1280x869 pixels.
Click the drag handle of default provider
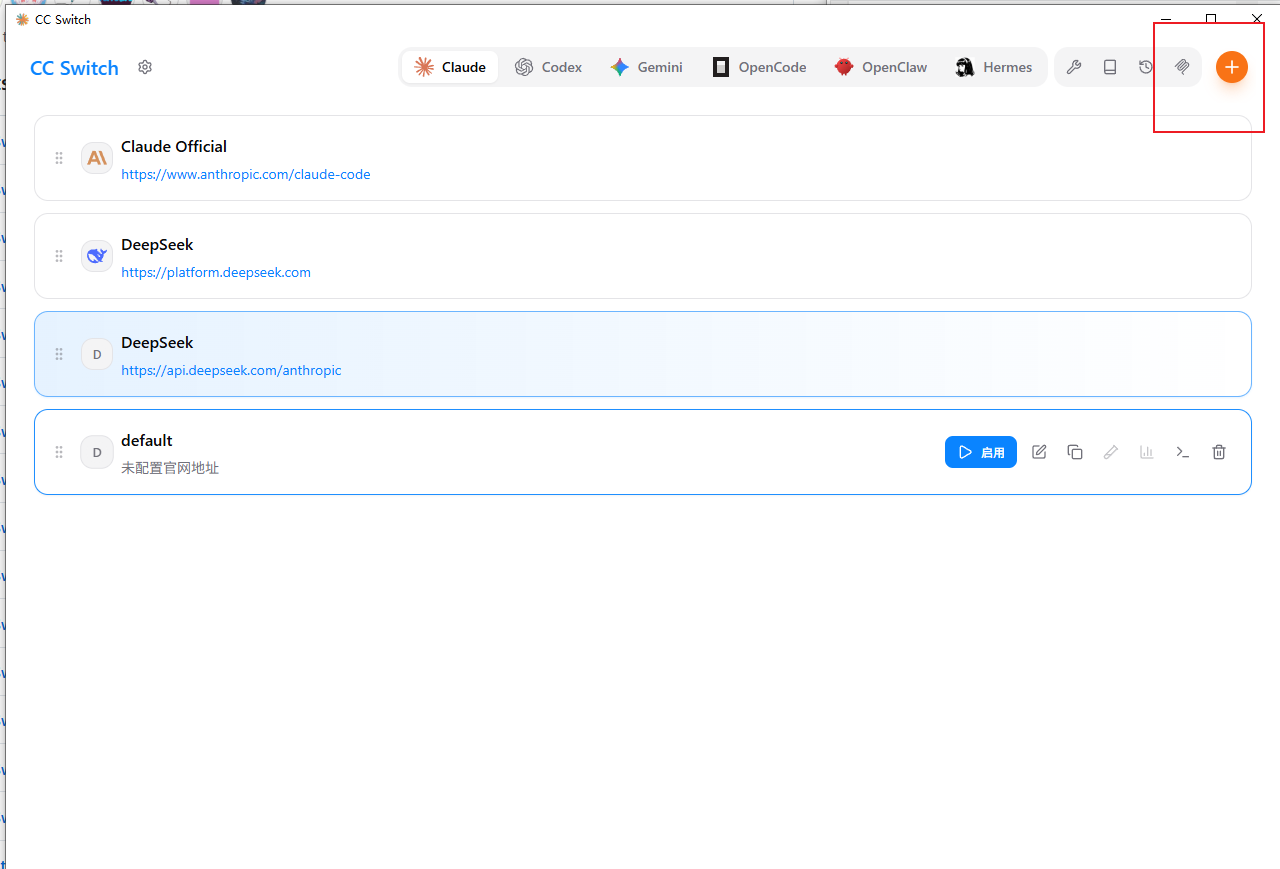tap(59, 452)
